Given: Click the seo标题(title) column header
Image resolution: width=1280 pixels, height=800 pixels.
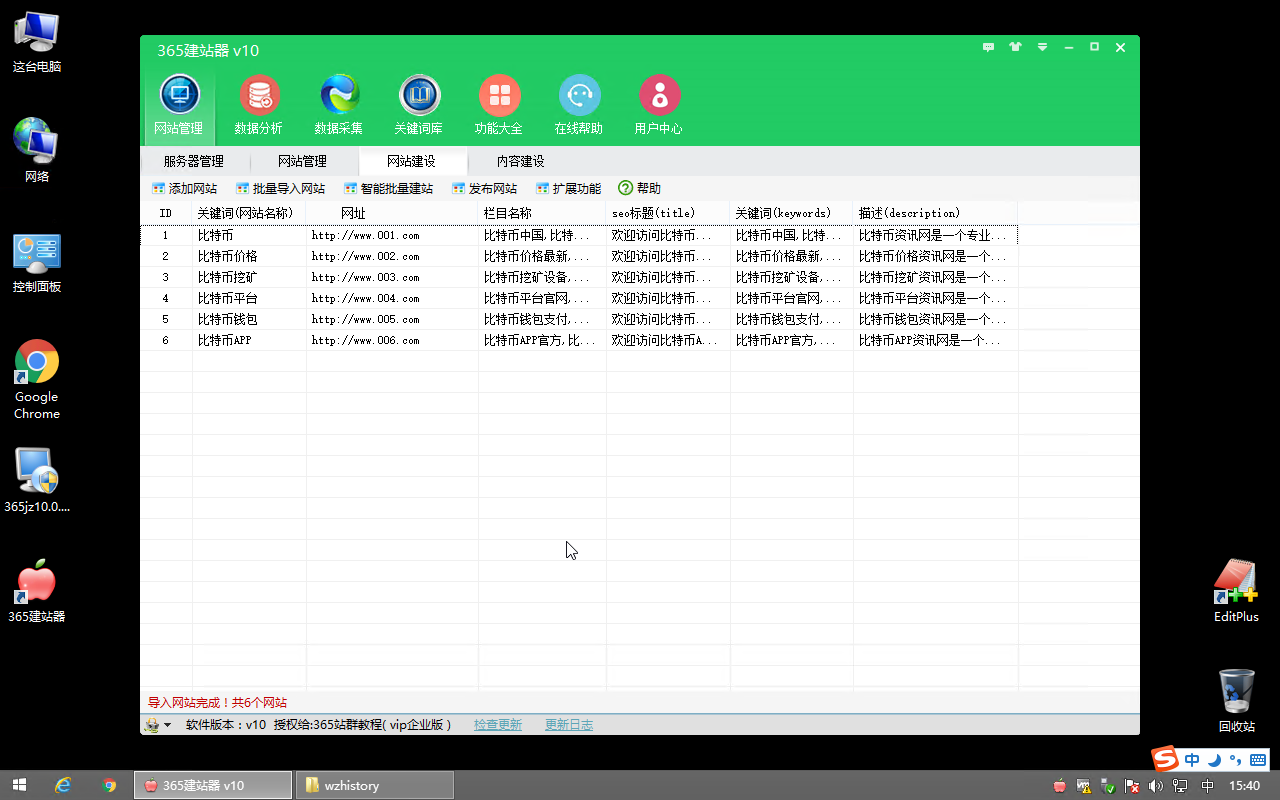Looking at the screenshot, I should (668, 213).
